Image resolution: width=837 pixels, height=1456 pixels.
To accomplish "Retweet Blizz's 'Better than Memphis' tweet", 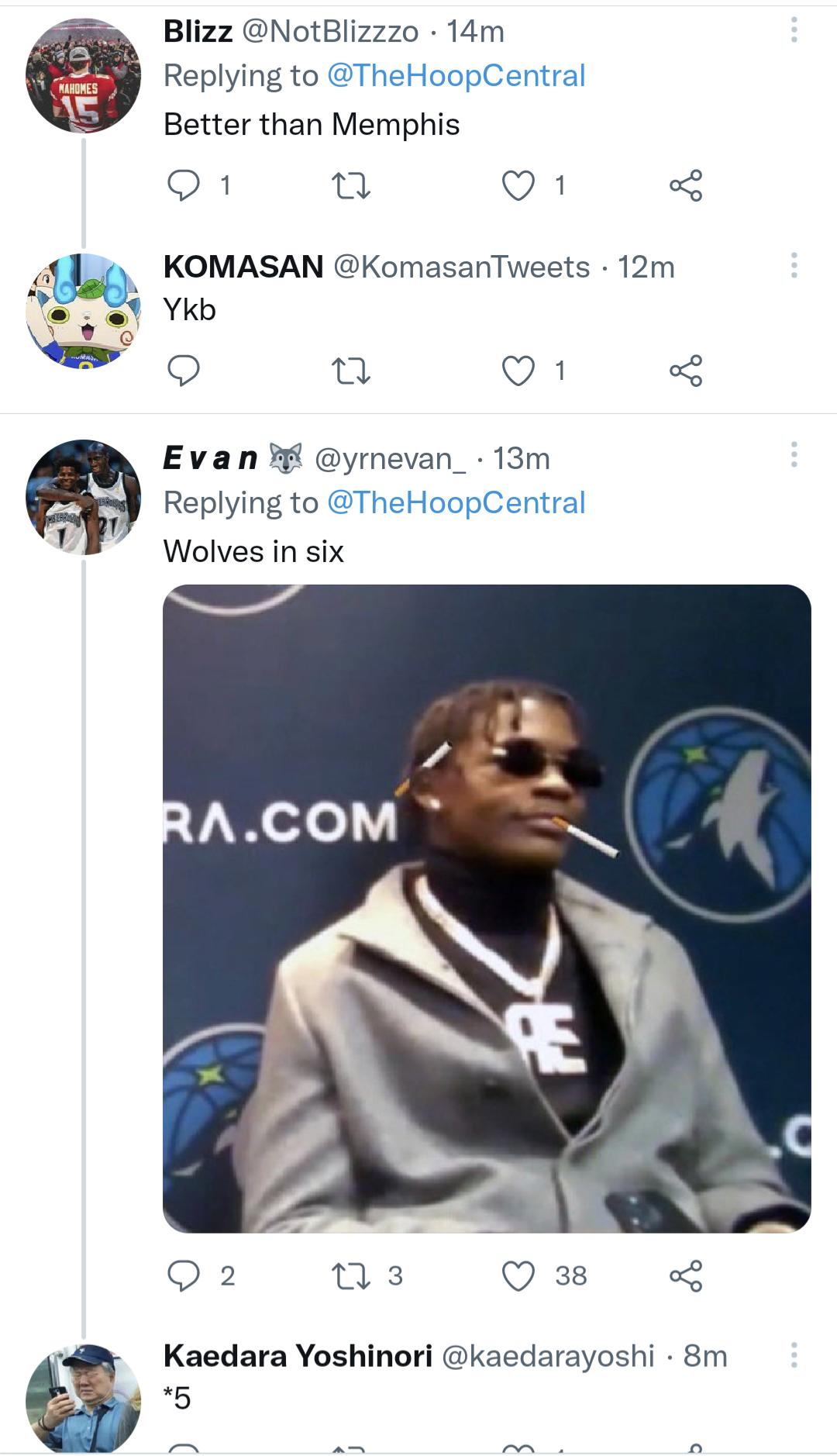I will (351, 186).
